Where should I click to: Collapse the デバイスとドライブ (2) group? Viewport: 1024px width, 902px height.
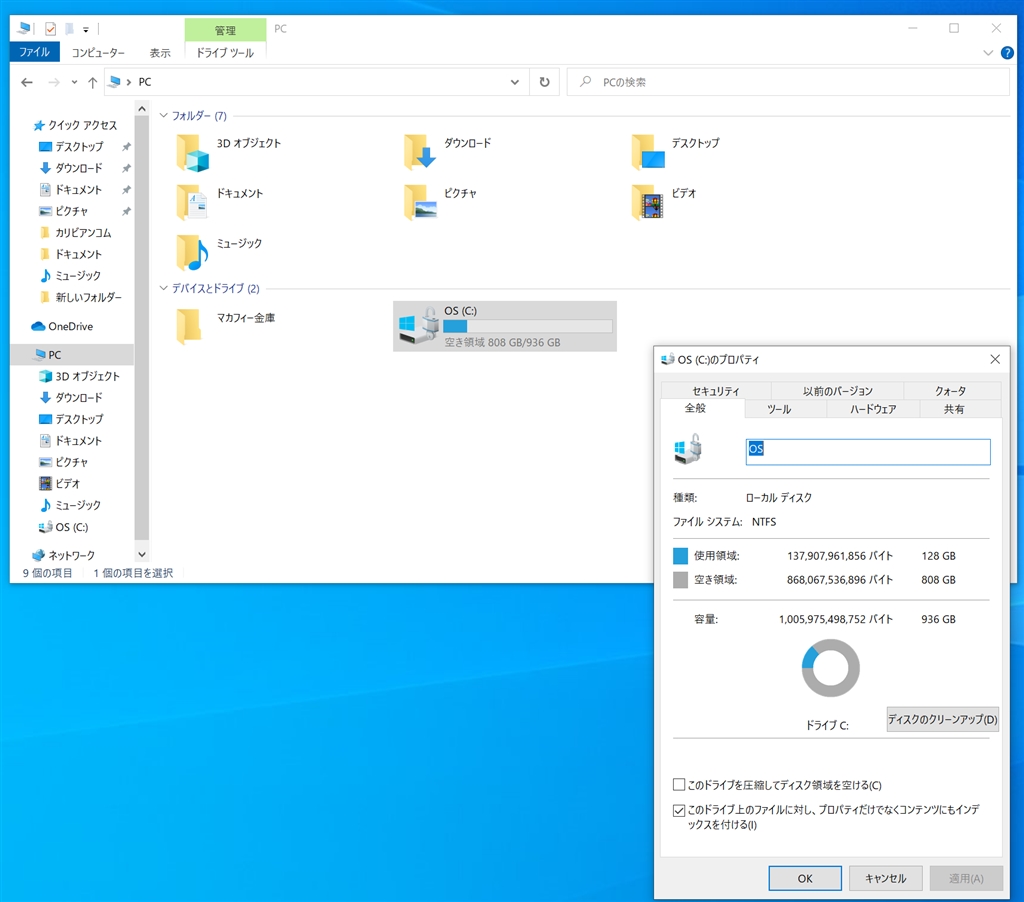pos(164,288)
